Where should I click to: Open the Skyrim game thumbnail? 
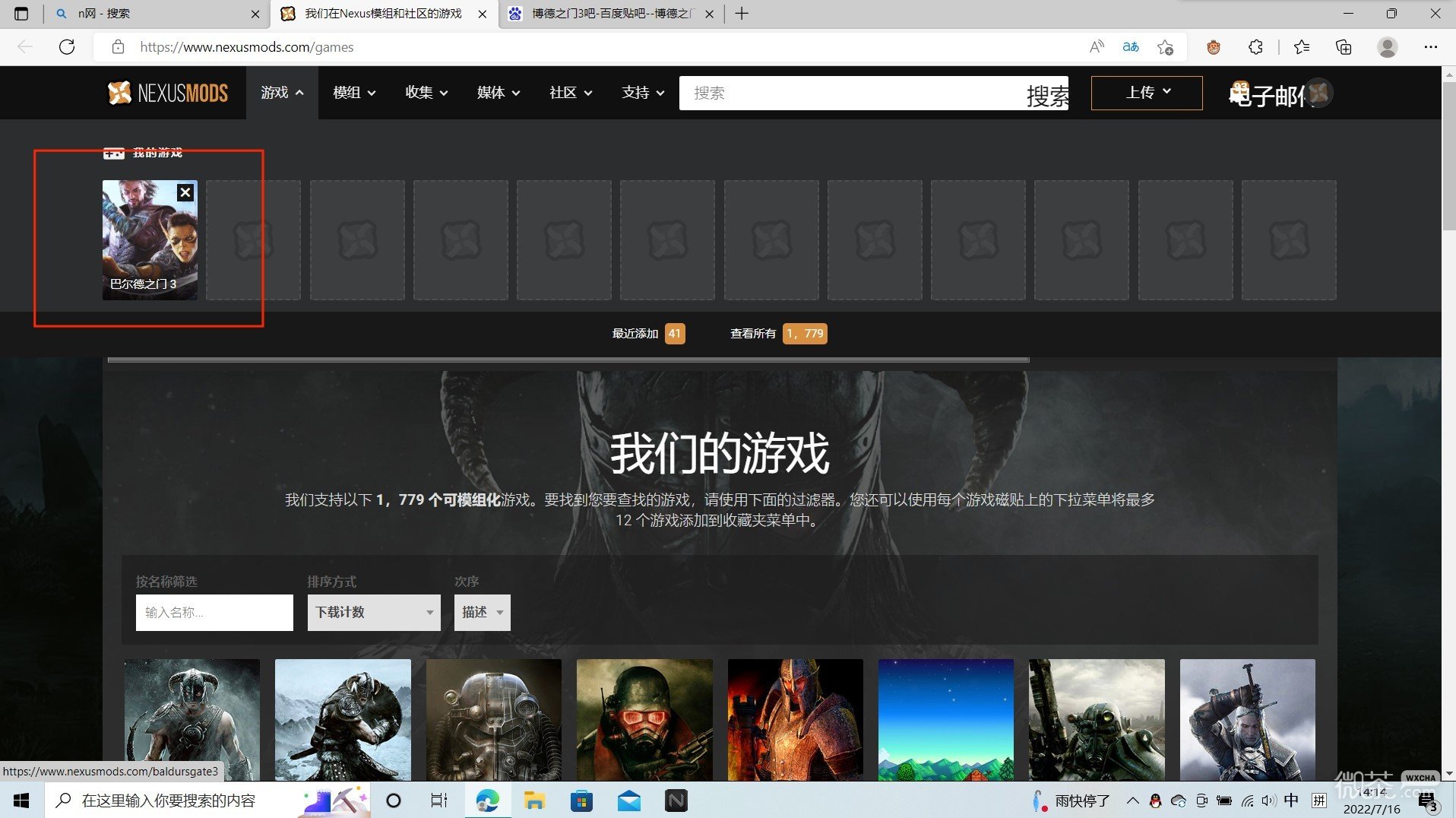point(192,720)
